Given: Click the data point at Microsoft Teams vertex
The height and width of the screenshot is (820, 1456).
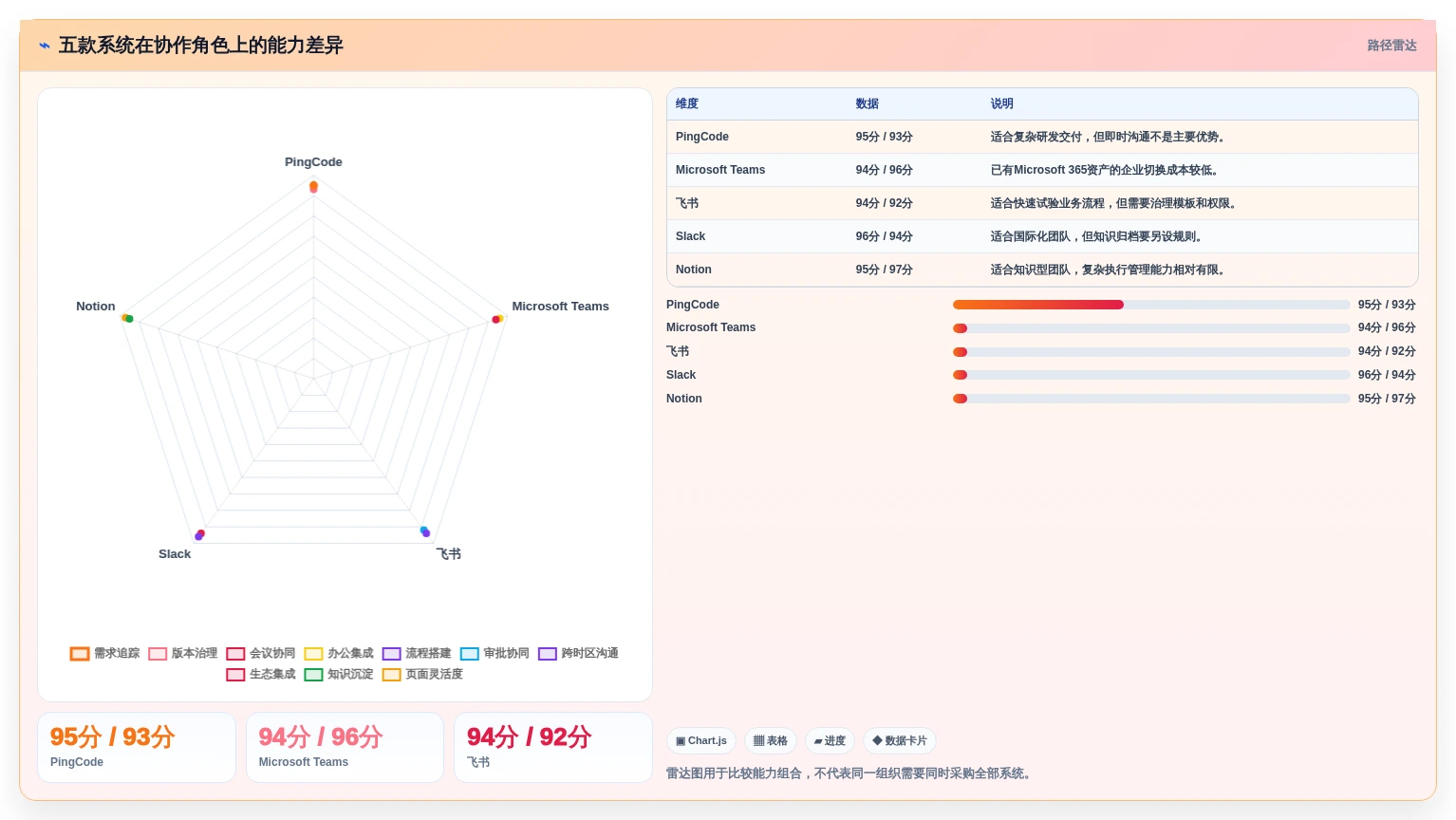Looking at the screenshot, I should coord(497,319).
